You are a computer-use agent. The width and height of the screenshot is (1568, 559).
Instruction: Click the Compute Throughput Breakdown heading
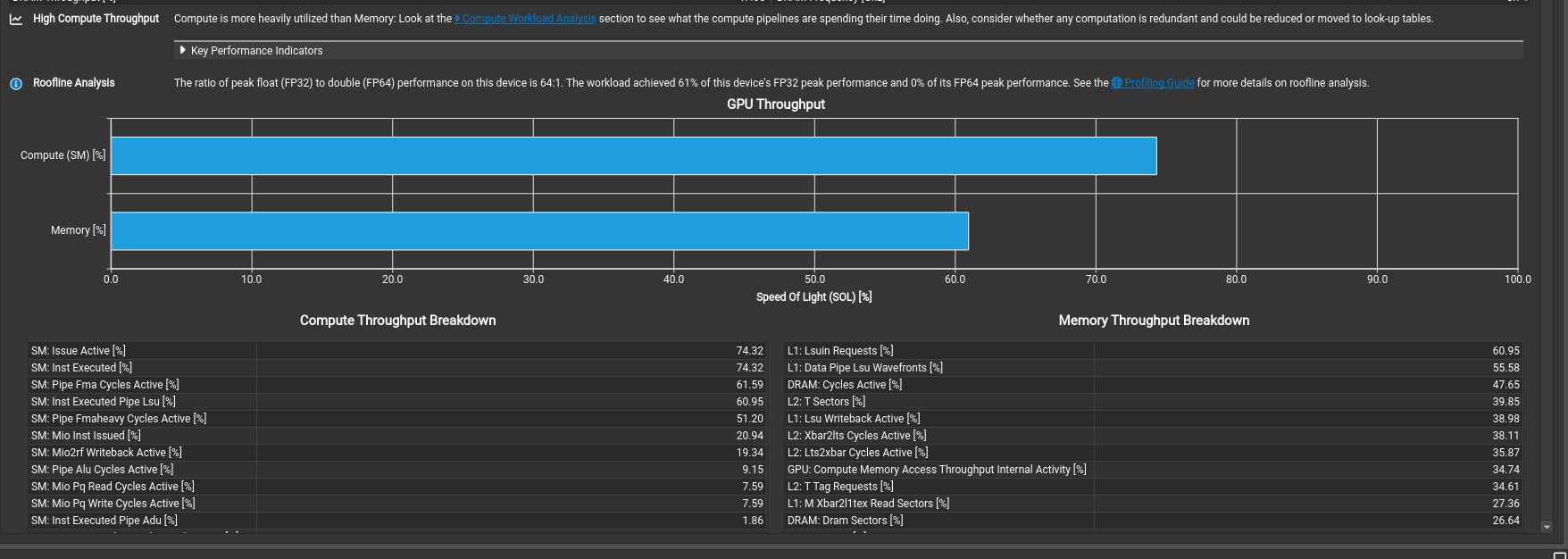click(397, 321)
